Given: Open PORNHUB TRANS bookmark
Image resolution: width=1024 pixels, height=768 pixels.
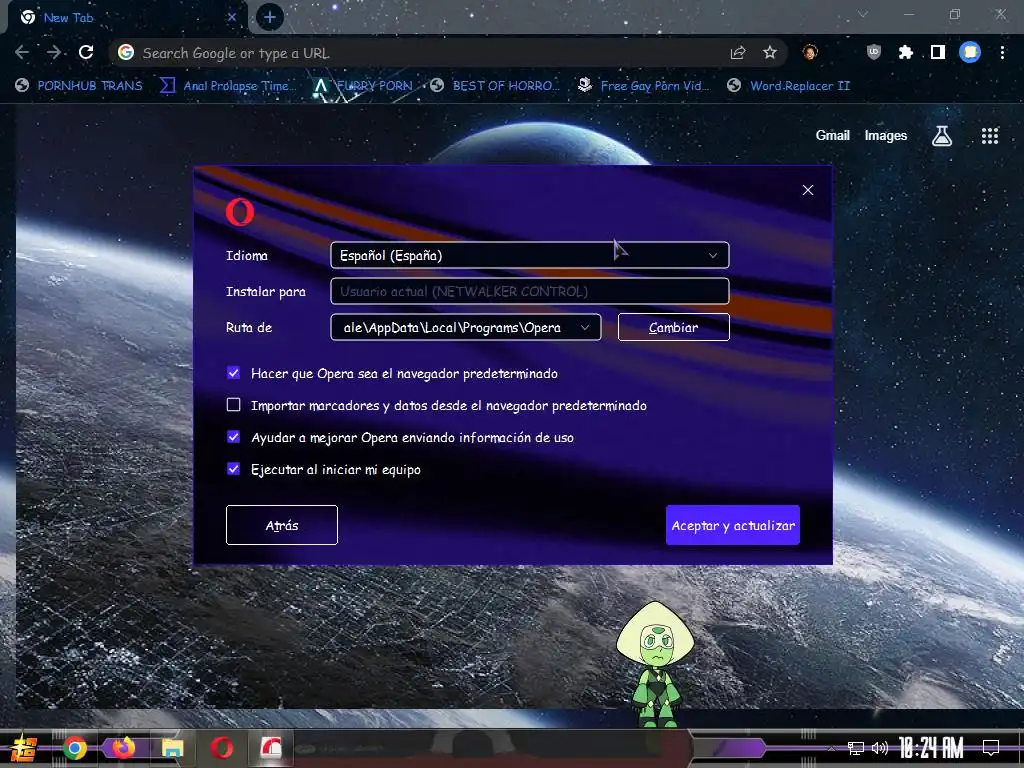Looking at the screenshot, I should click(79, 86).
